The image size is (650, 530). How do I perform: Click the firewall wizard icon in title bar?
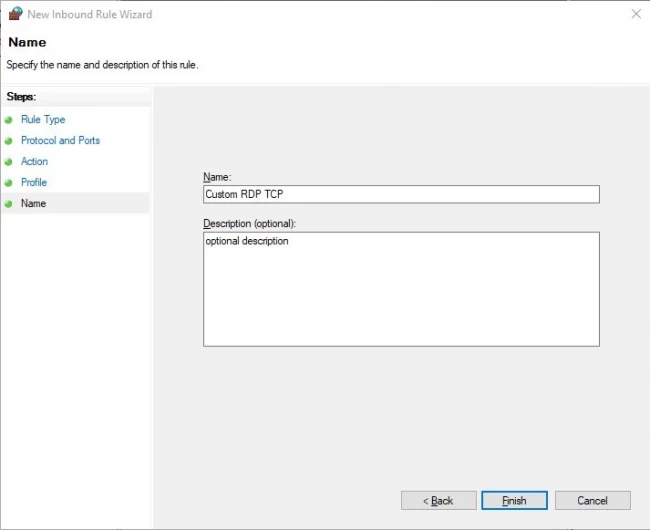14,14
